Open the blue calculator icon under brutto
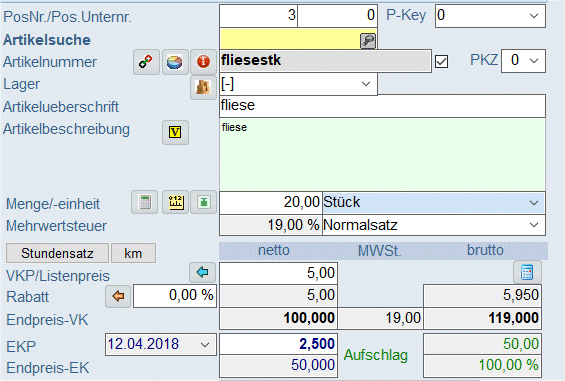This screenshot has height=381, width=565. (527, 272)
